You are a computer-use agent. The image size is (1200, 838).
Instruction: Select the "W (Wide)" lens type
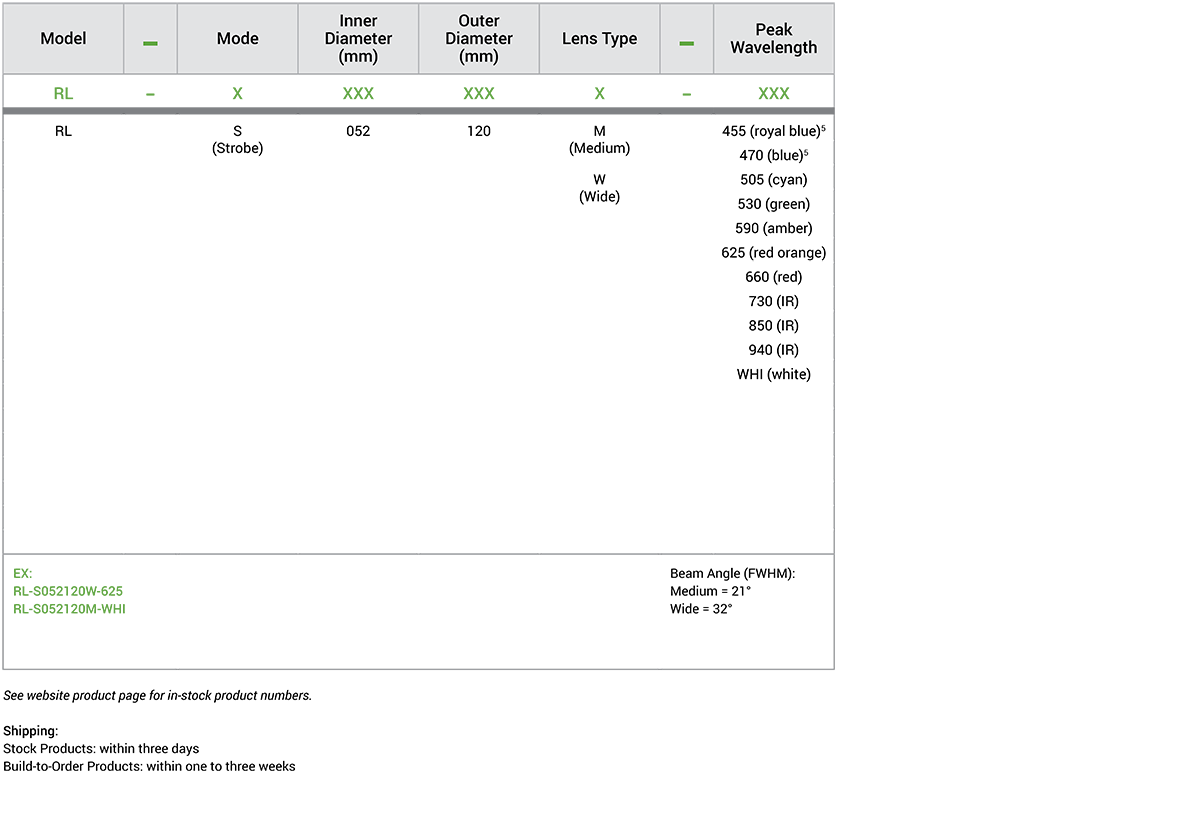[600, 188]
